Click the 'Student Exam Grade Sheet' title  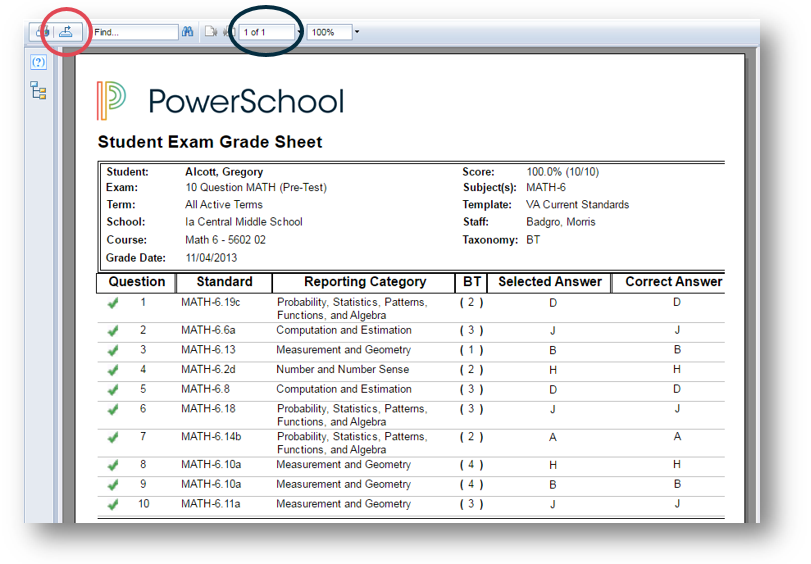click(210, 142)
